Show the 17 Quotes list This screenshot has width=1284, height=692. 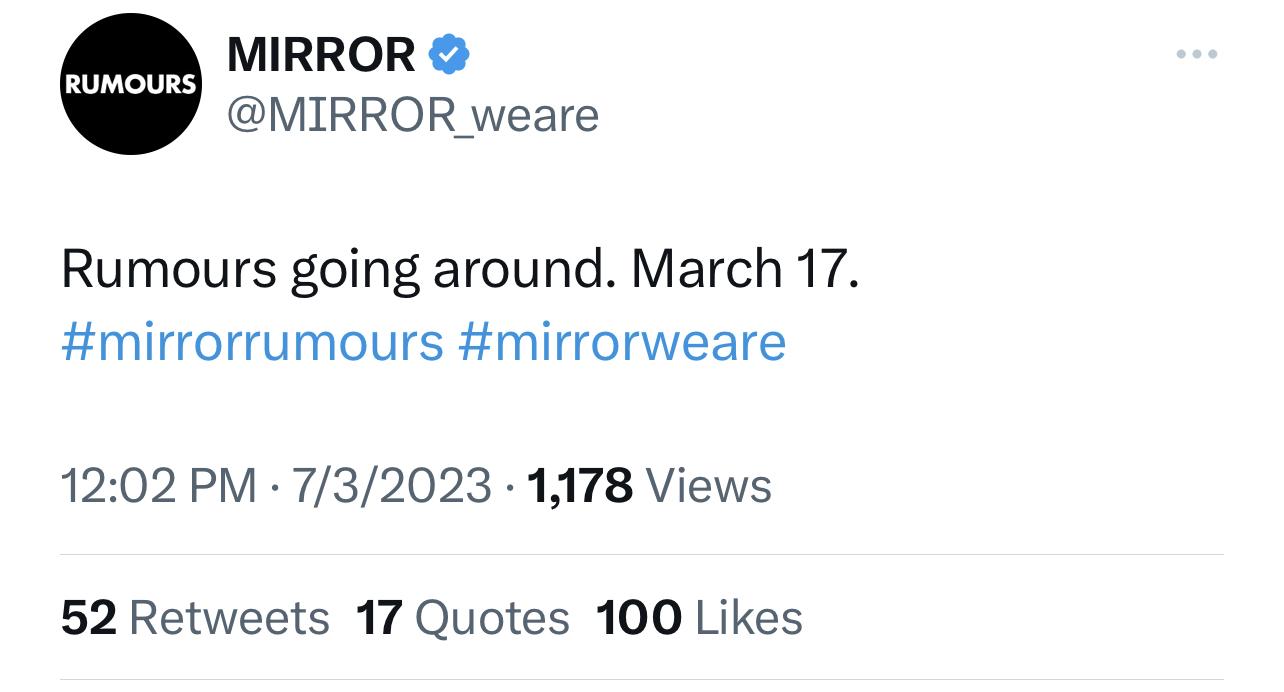[x=462, y=617]
